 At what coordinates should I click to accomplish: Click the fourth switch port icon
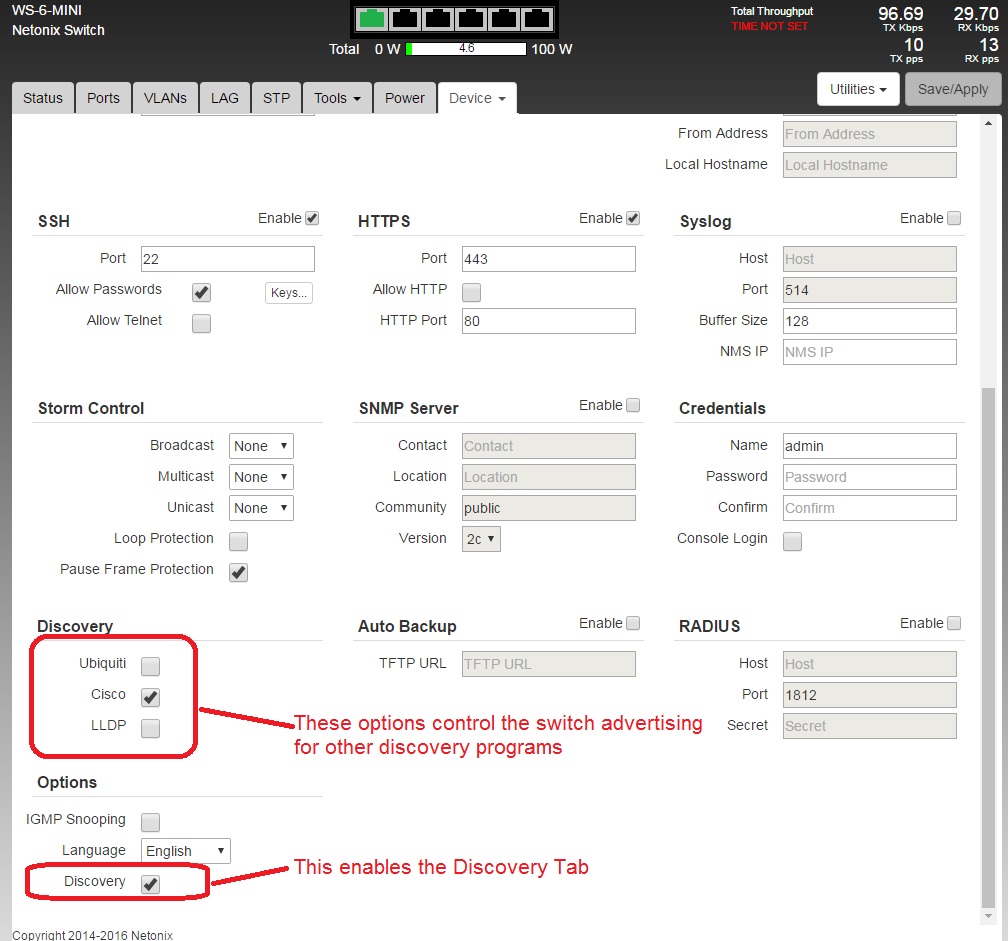(470, 19)
